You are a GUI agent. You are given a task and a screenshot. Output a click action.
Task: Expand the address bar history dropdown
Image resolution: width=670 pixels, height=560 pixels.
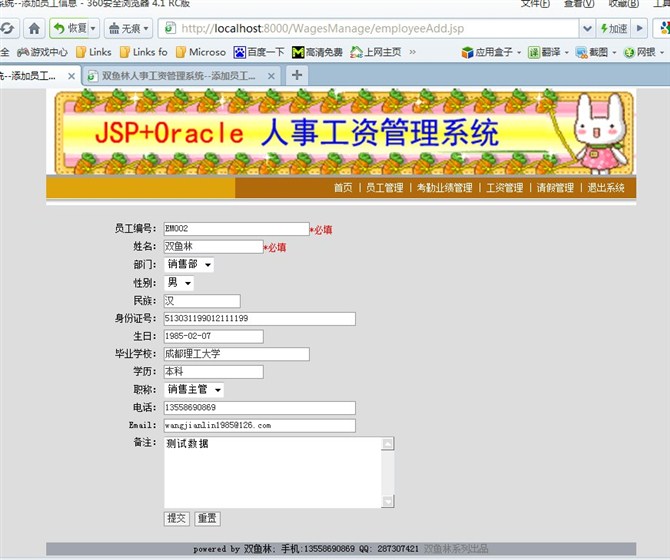click(587, 29)
